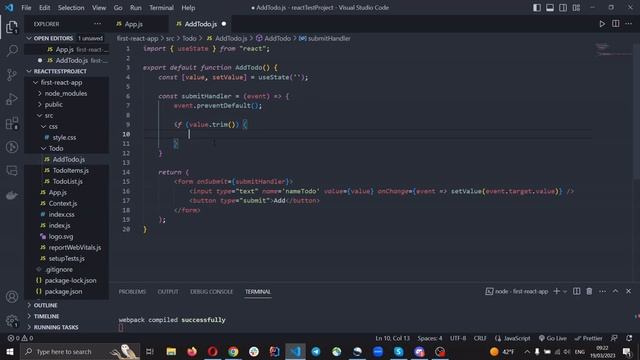Toggle the Secondary Side Bar layout icon

[563, 8]
